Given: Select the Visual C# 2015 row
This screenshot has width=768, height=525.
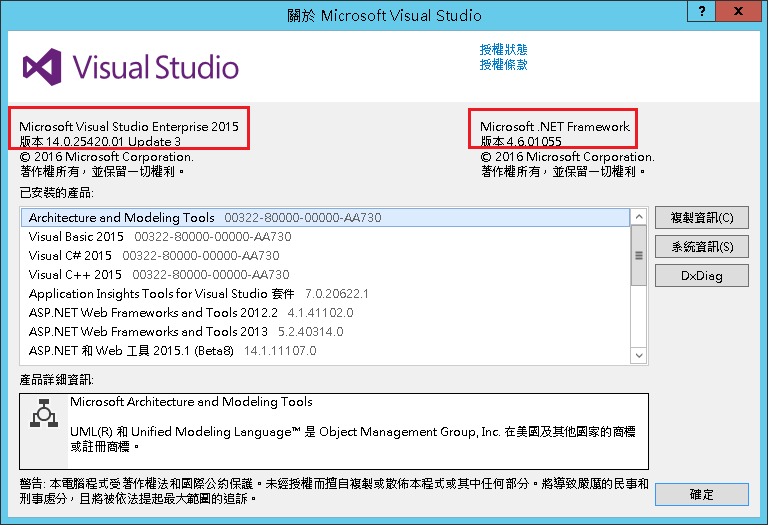Looking at the screenshot, I should pyautogui.click(x=325, y=256).
